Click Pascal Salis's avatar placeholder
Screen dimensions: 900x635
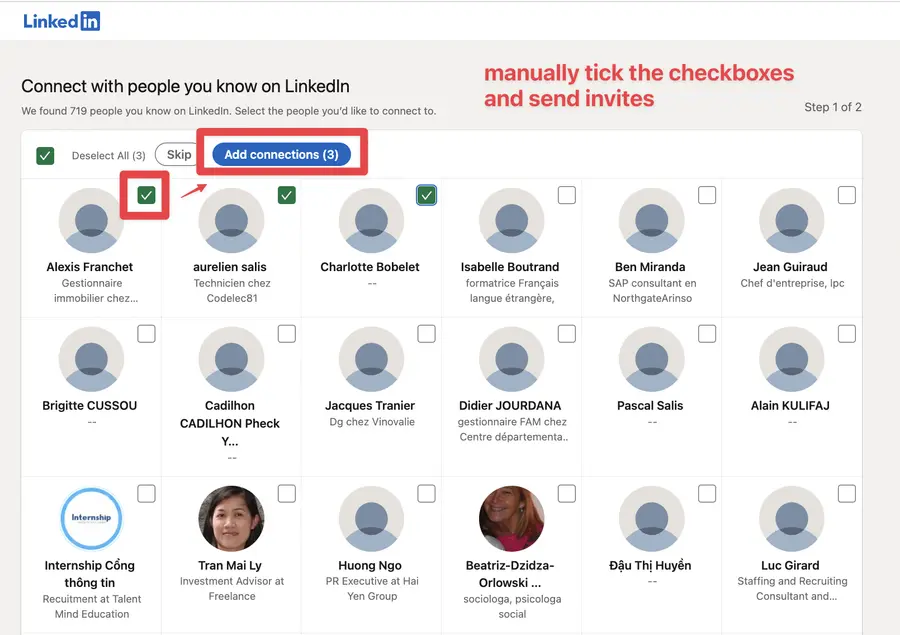point(651,359)
